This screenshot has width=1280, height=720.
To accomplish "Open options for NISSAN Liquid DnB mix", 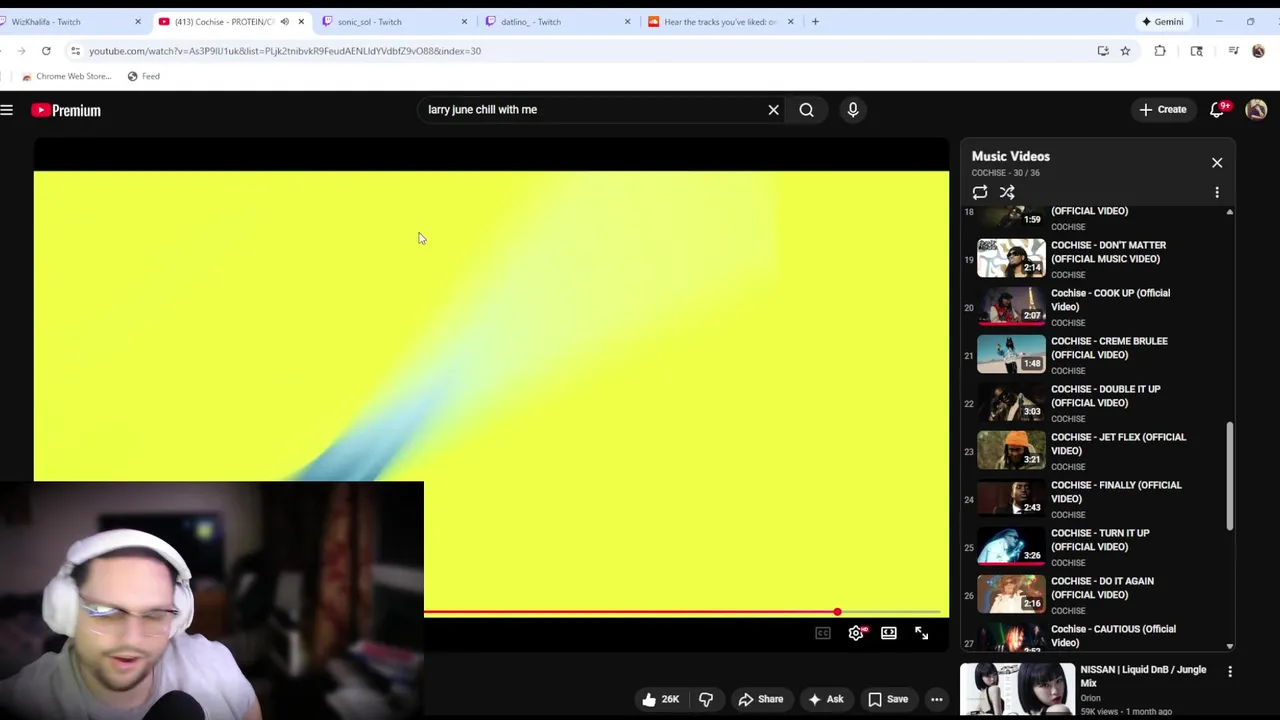I will [x=1230, y=672].
